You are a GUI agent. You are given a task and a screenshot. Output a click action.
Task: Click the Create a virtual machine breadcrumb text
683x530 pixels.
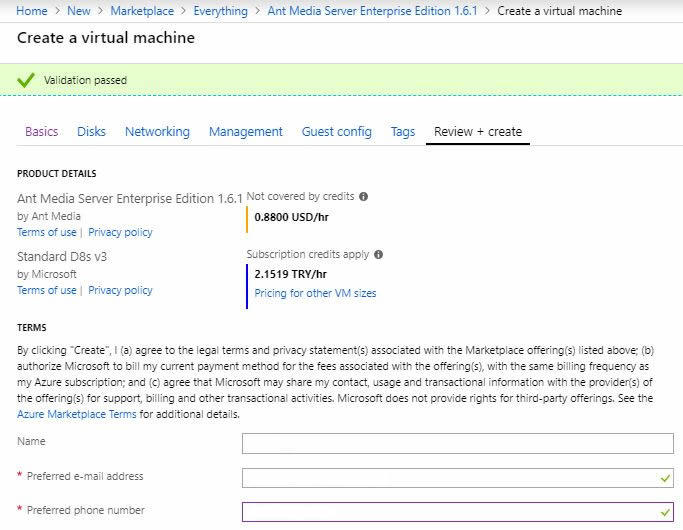[x=559, y=11]
